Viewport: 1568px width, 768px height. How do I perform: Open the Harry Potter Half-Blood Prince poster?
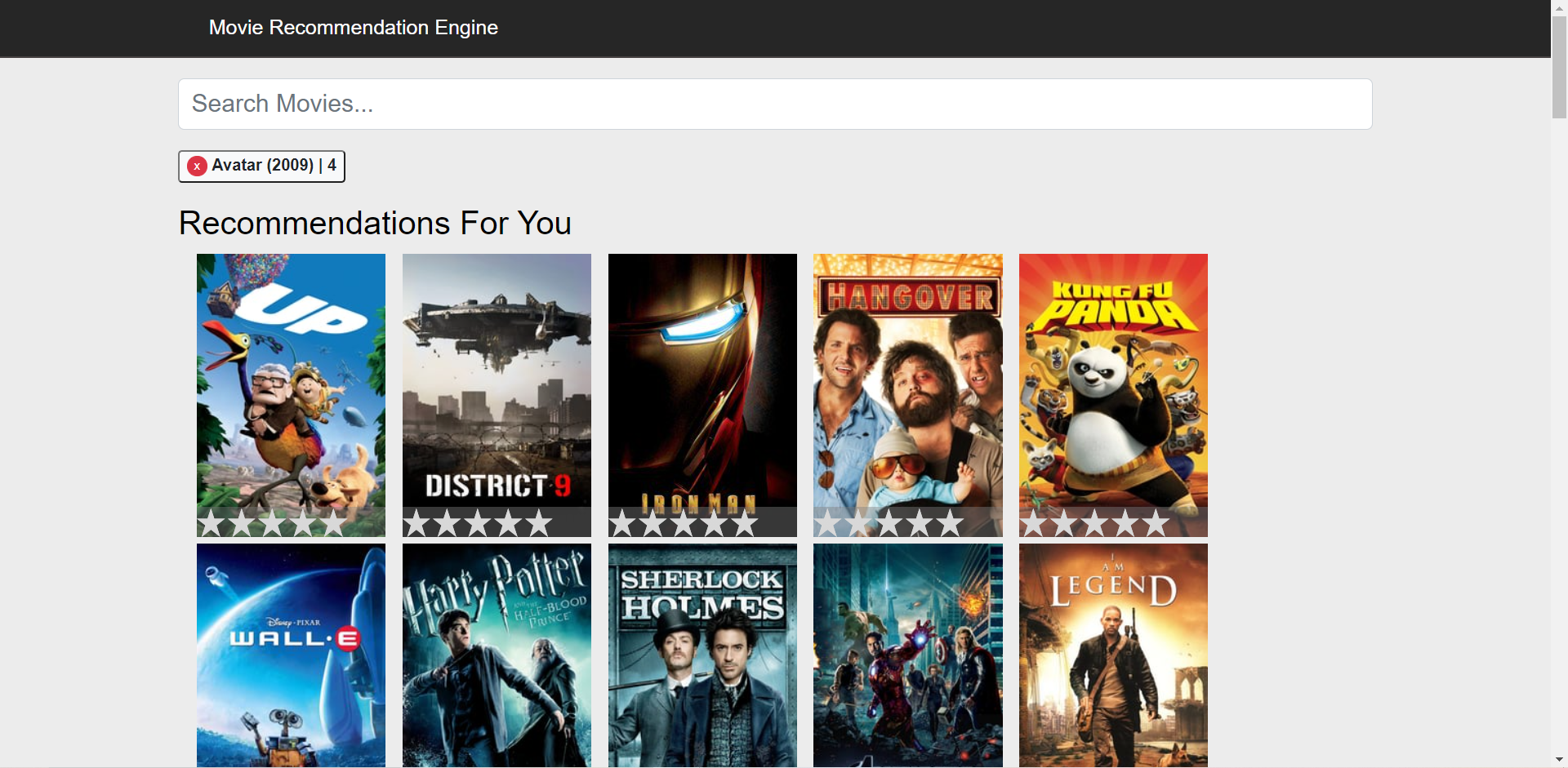pos(497,655)
